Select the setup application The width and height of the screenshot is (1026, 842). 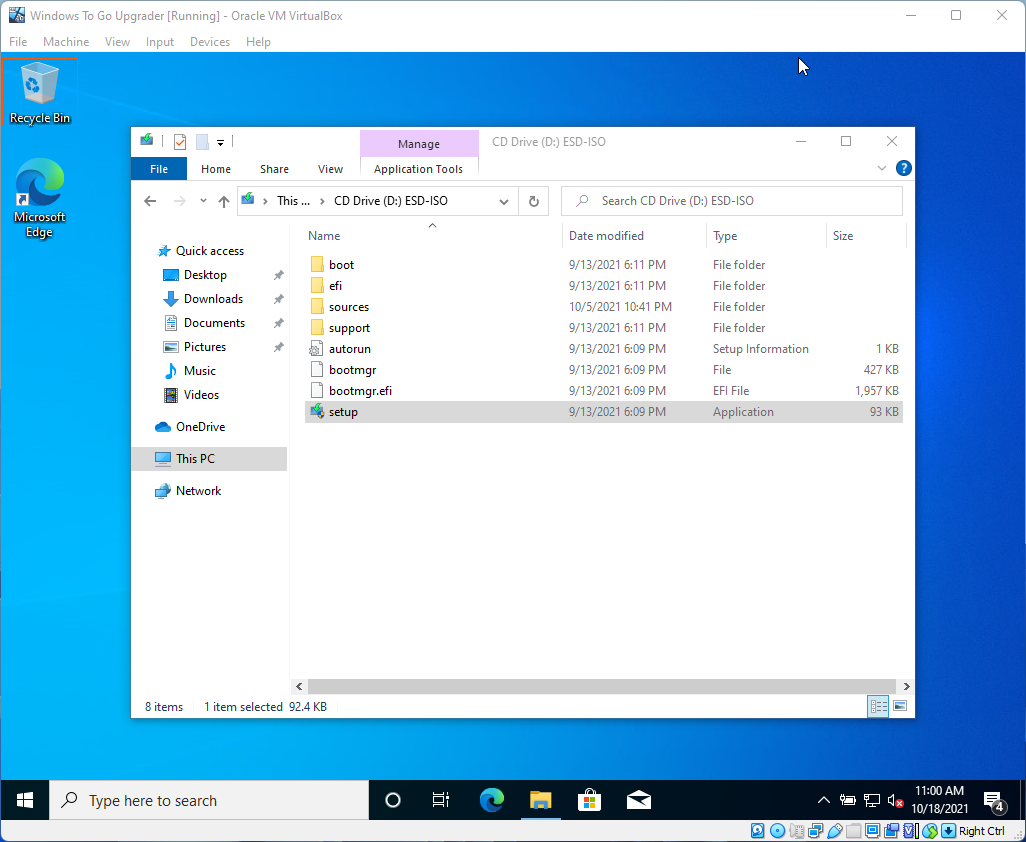tap(603, 412)
